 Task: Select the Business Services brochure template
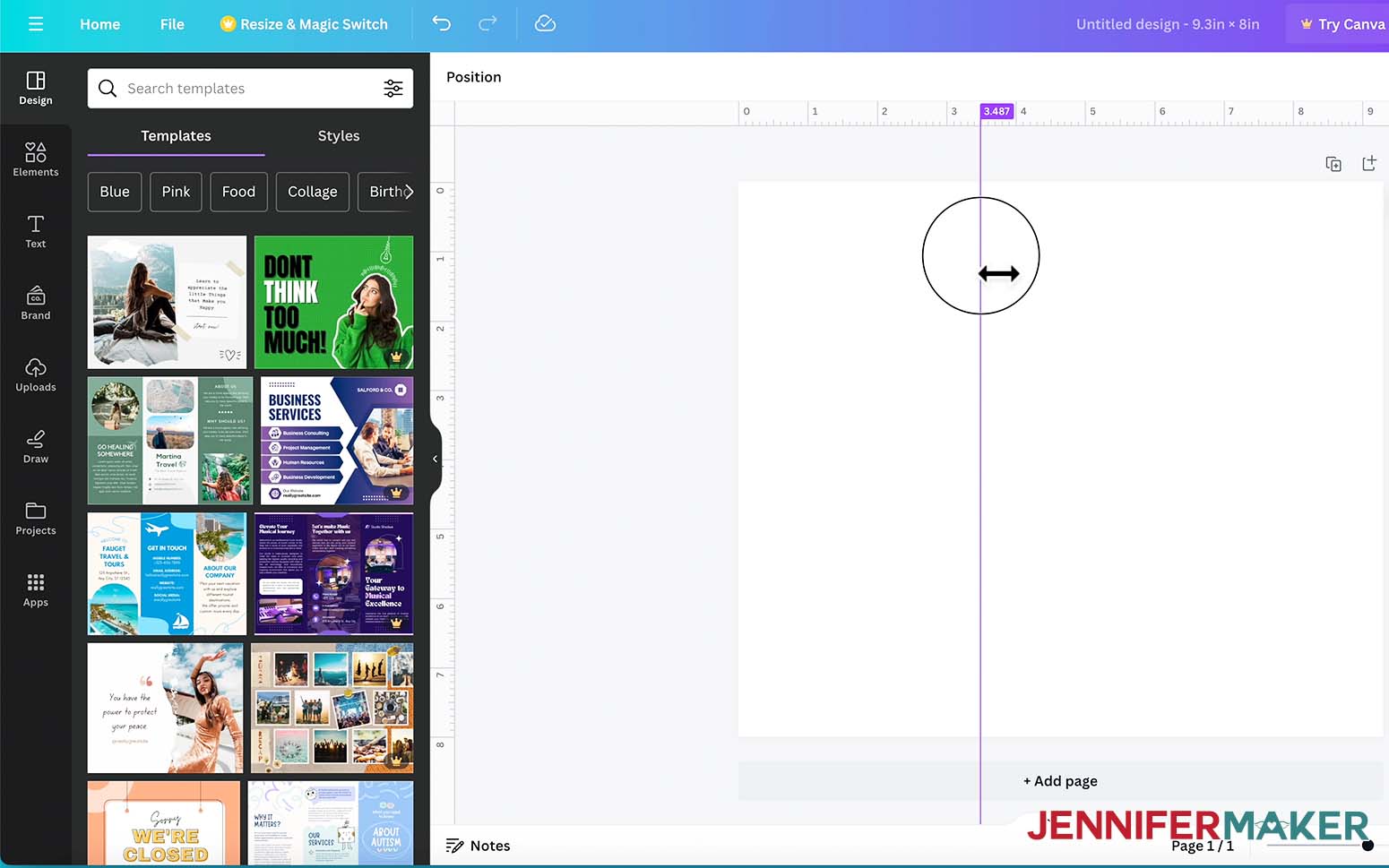click(337, 441)
